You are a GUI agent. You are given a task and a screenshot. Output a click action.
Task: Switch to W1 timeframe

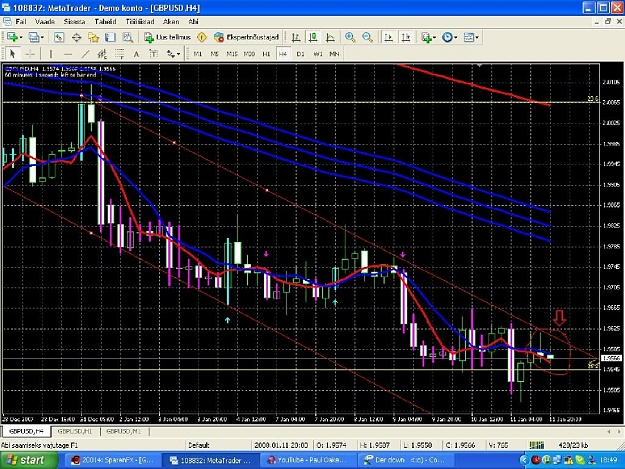318,54
